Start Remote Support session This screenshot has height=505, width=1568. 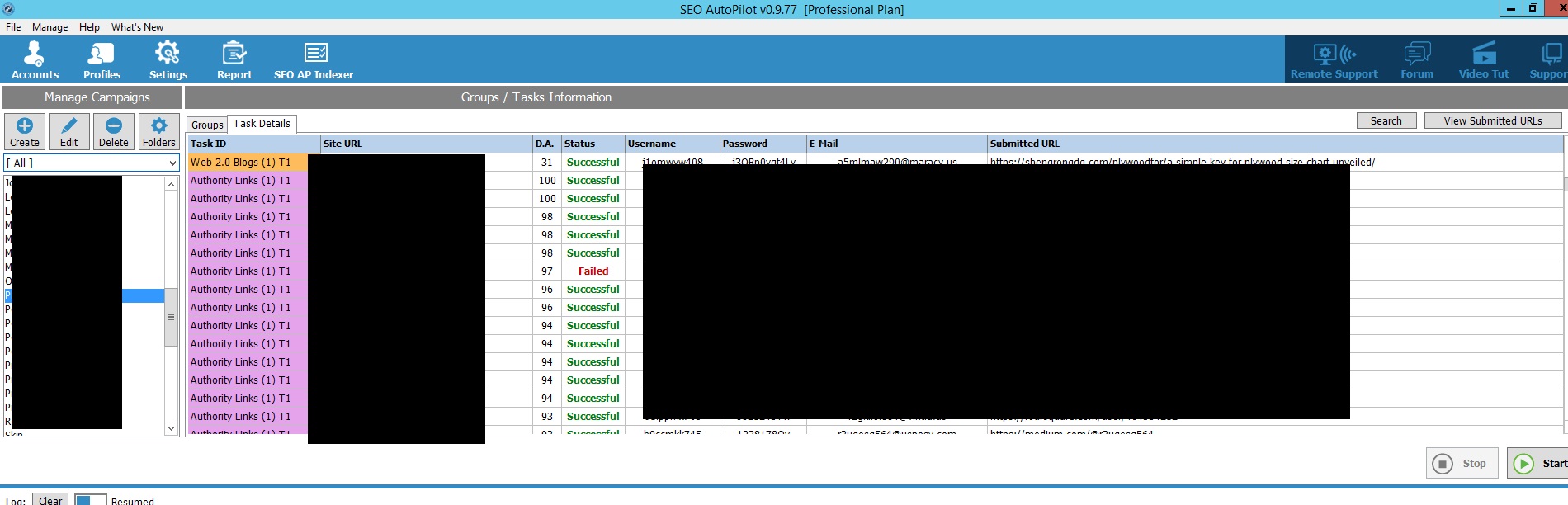coord(1334,59)
